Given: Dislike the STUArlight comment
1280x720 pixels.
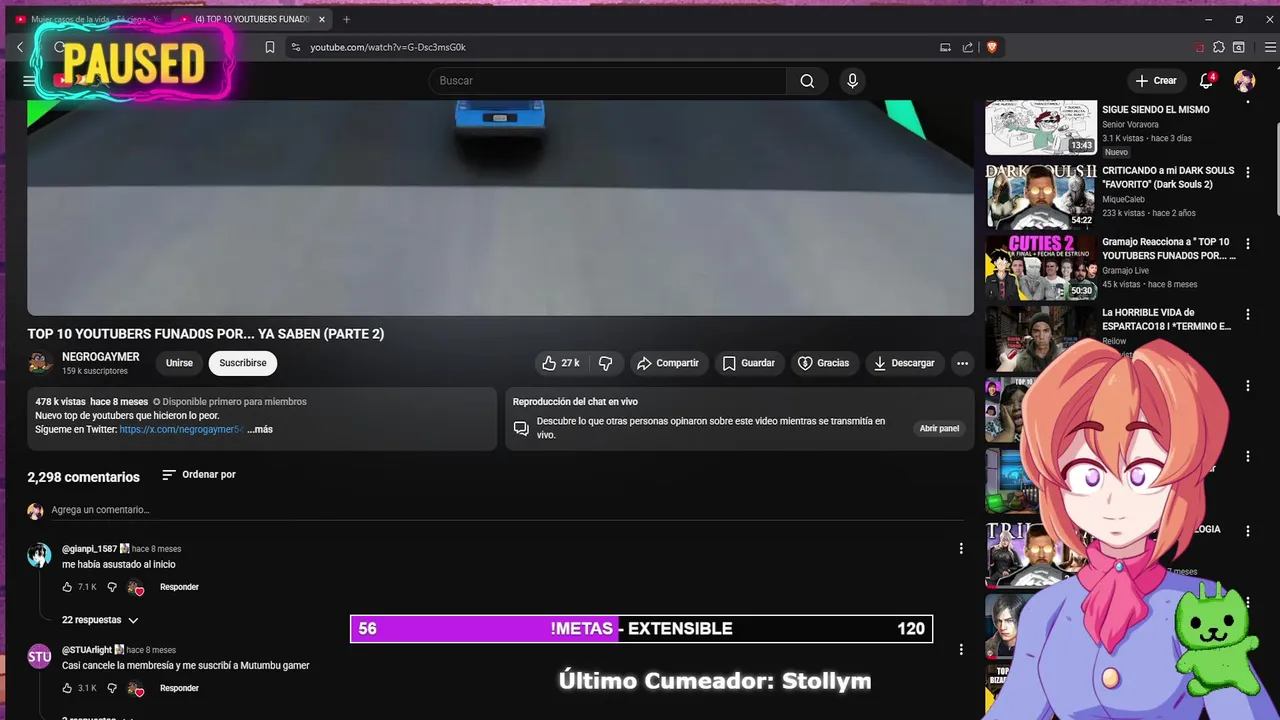Looking at the screenshot, I should (112, 688).
